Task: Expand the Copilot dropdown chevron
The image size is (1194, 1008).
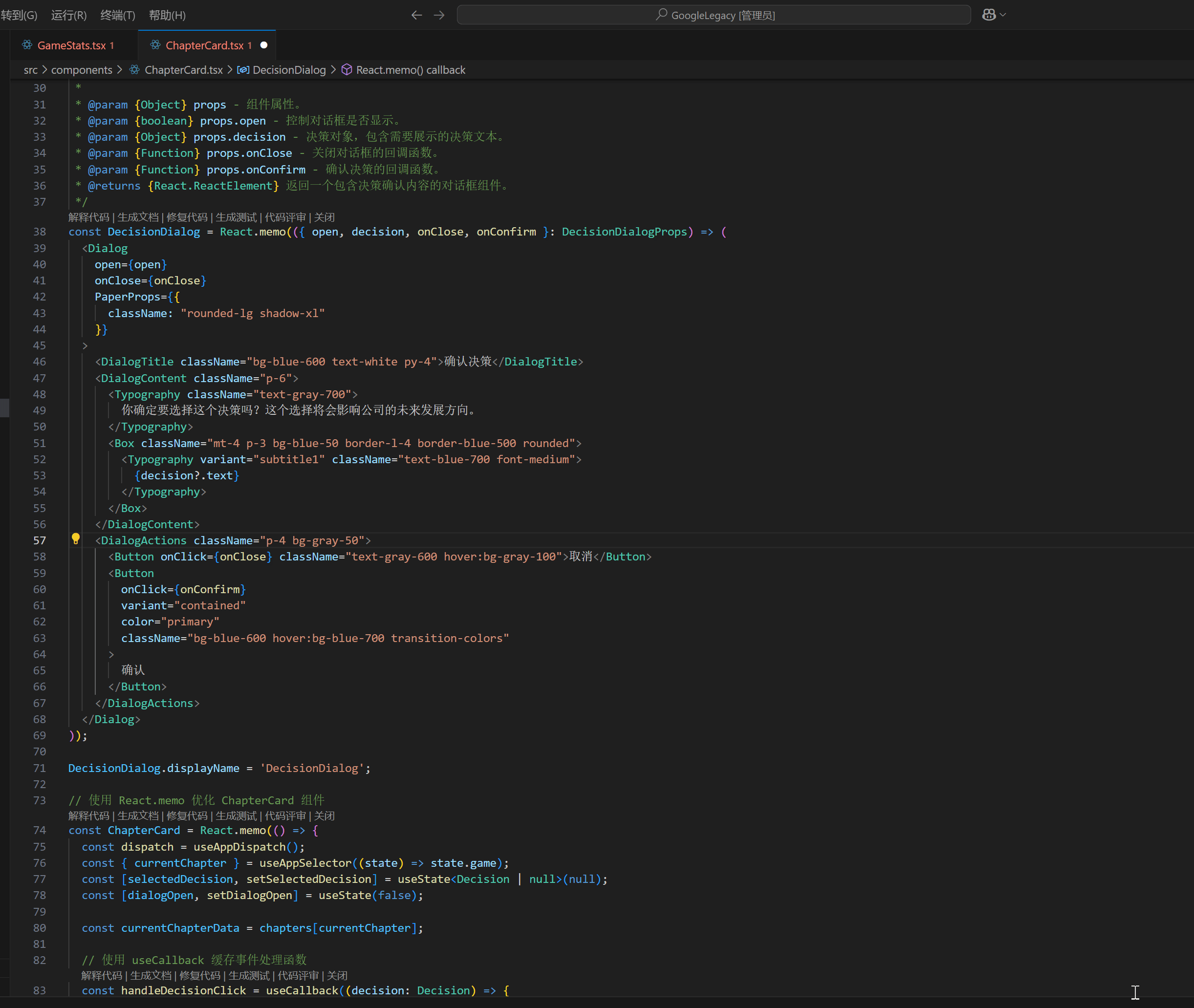Action: tap(1003, 15)
